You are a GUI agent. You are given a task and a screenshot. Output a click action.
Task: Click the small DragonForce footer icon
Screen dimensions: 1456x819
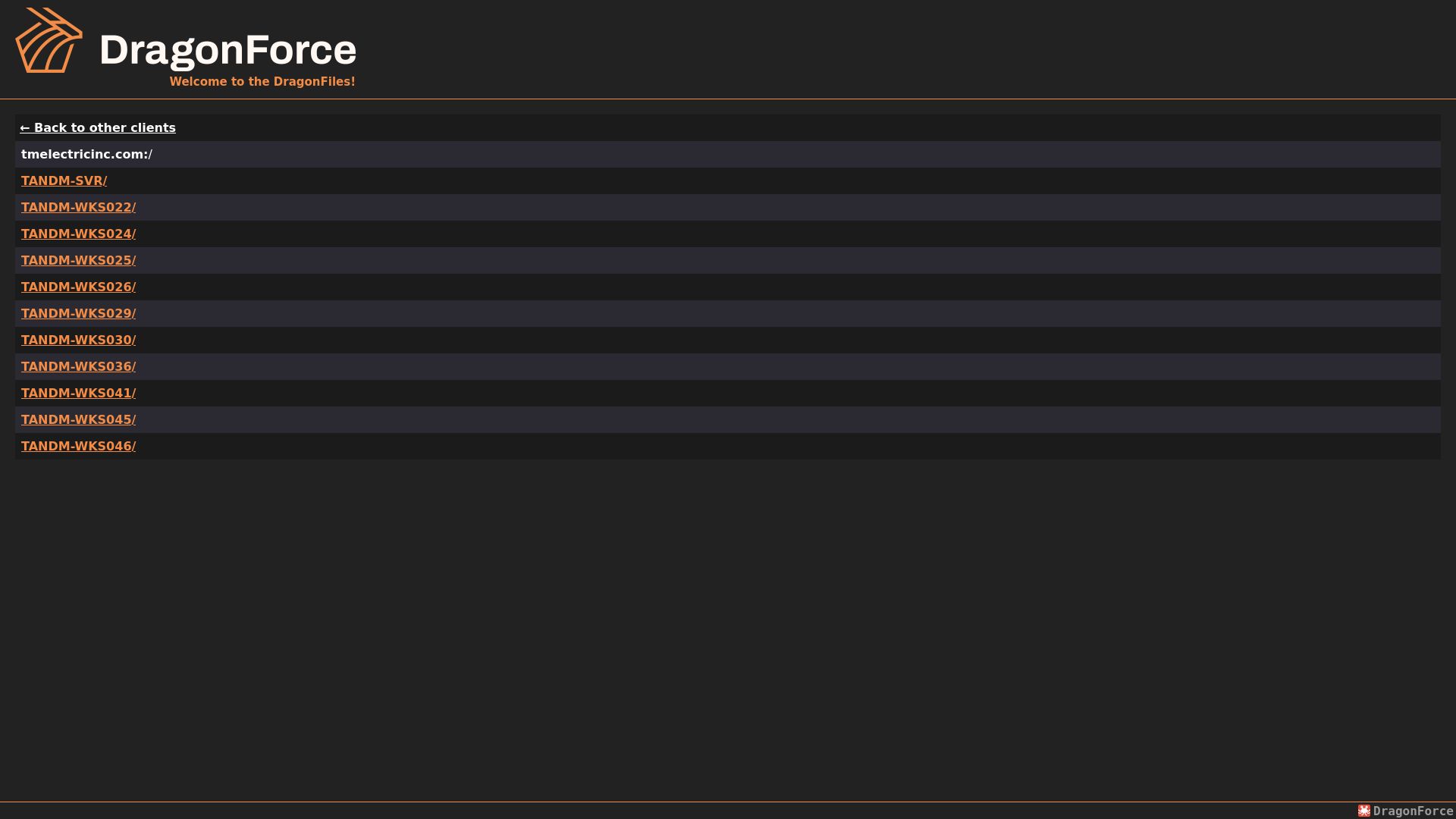pyautogui.click(x=1364, y=811)
